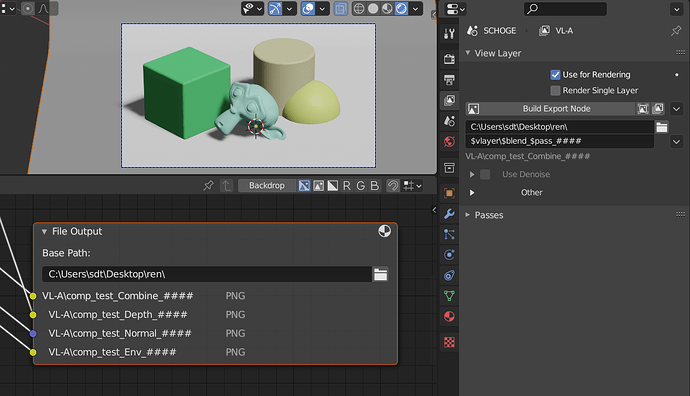Select Color and Alpha backdrop channel
The height and width of the screenshot is (396, 690).
(304, 186)
